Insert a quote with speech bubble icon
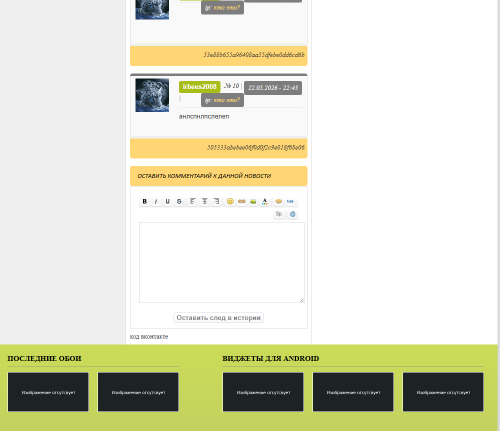500x431 pixels. click(279, 201)
